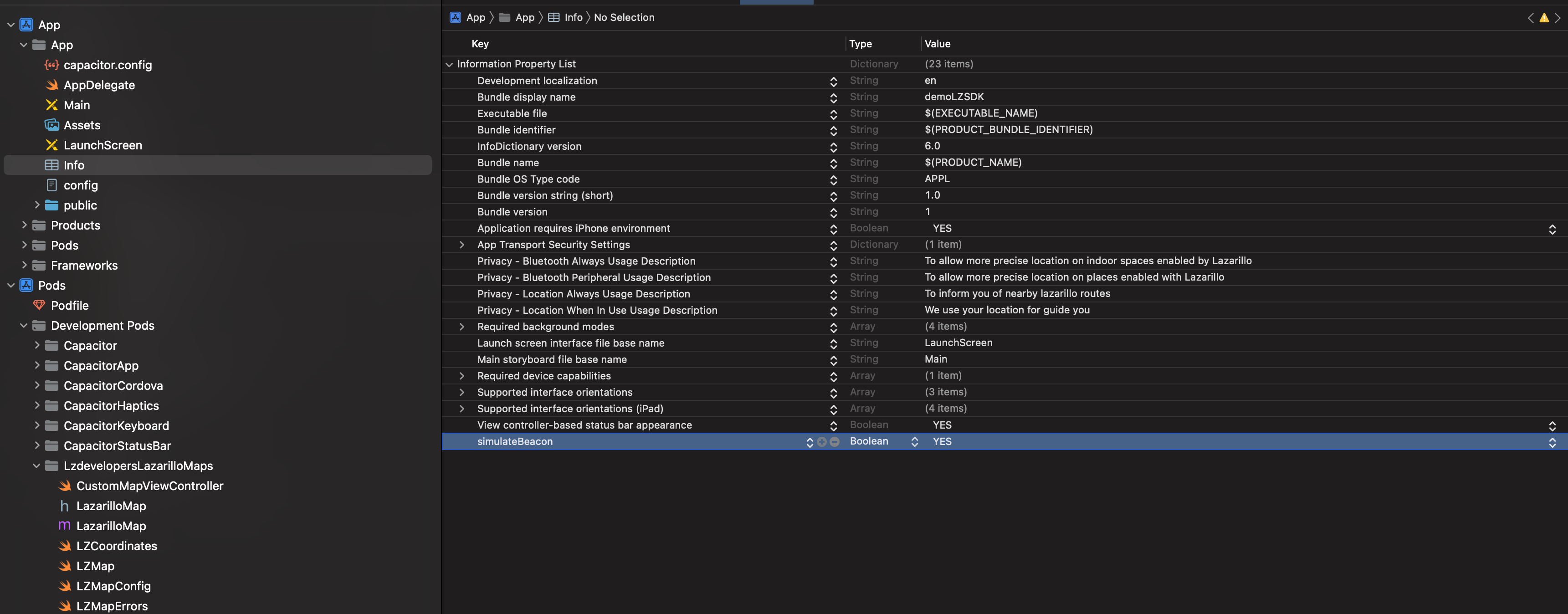
Task: Select LaunchScreen file in navigator
Action: coord(102,145)
